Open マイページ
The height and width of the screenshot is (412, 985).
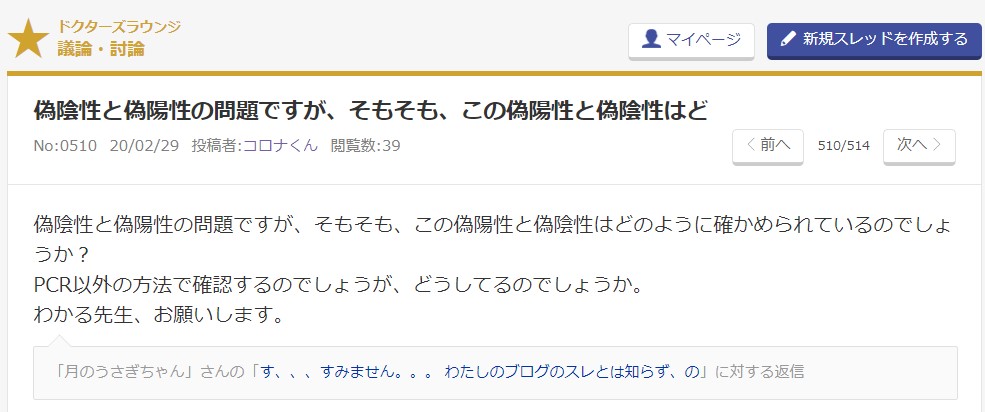(x=691, y=40)
